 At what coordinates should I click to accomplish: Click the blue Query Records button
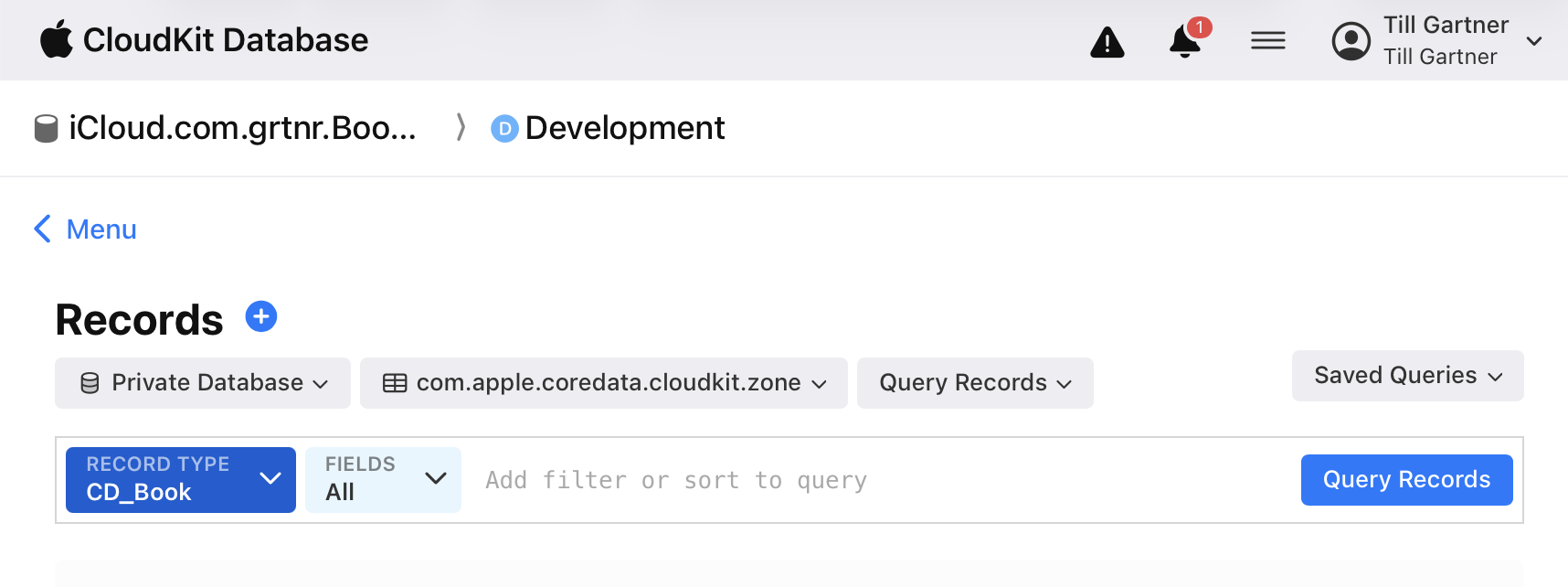pyautogui.click(x=1406, y=480)
